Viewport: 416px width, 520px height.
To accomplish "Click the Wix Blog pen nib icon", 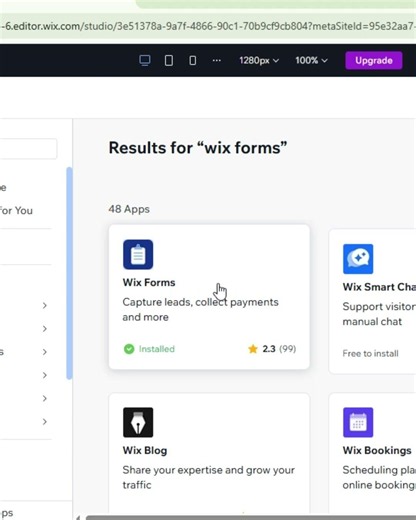I will click(138, 422).
